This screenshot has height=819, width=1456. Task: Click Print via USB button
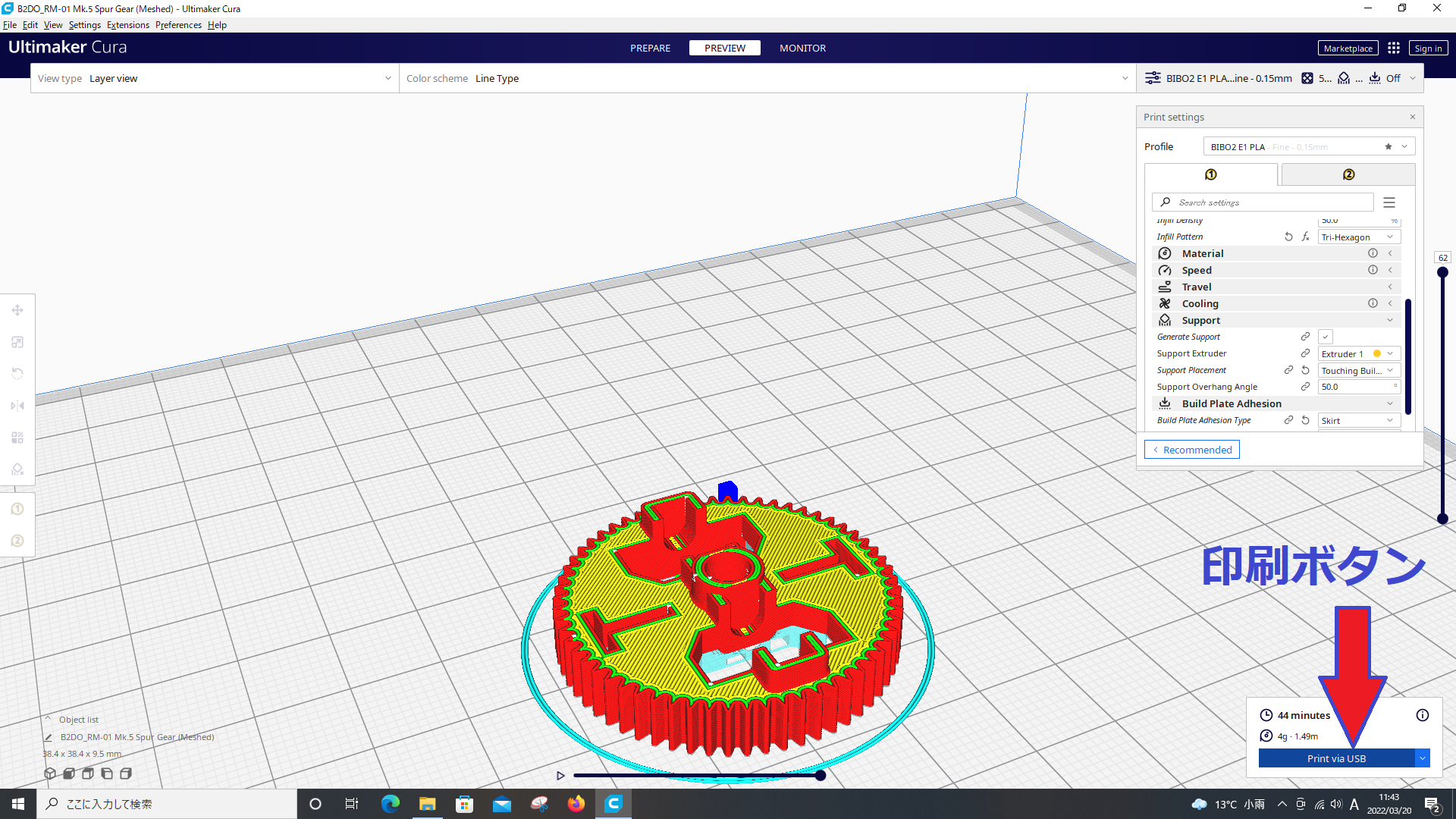[1337, 758]
